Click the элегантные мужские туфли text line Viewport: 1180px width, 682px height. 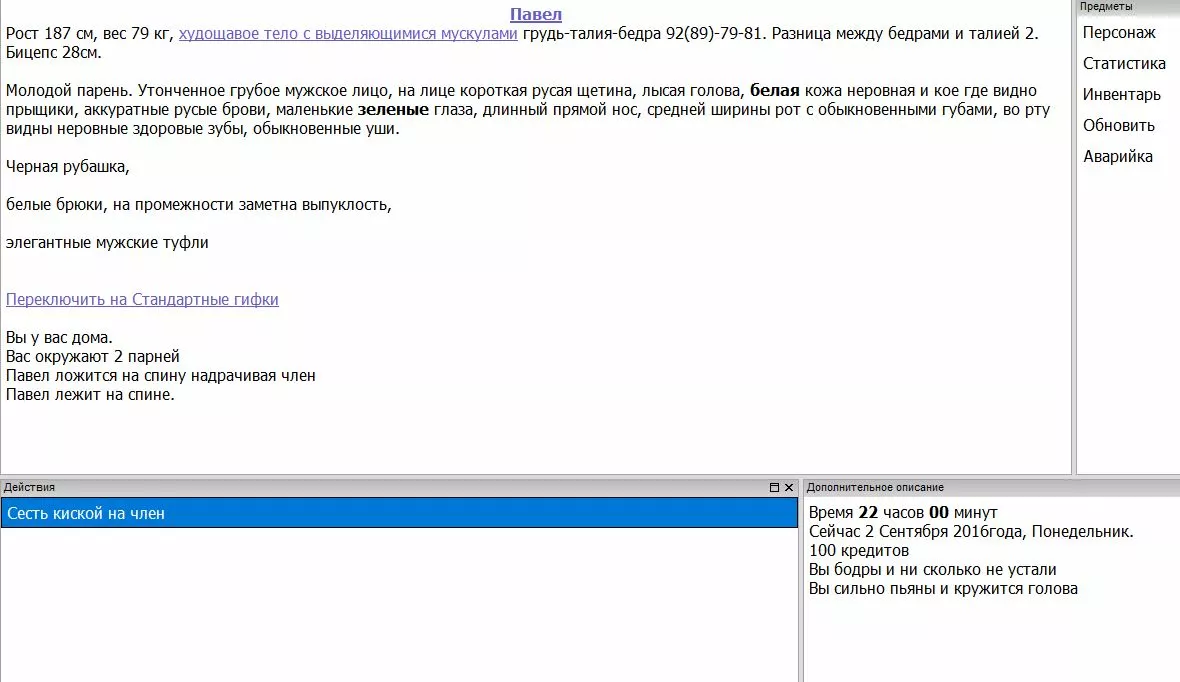(x=107, y=243)
